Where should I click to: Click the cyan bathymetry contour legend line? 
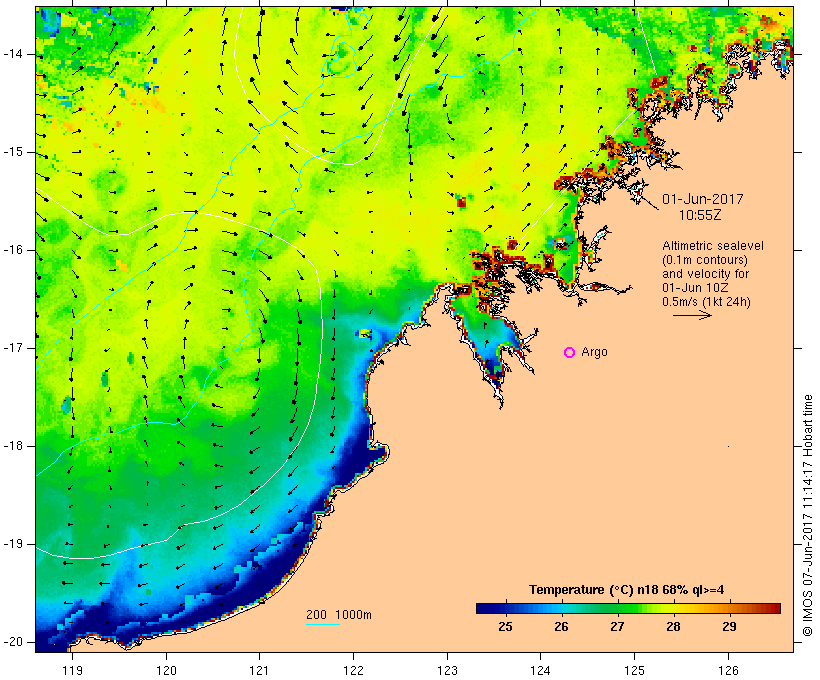pos(323,624)
